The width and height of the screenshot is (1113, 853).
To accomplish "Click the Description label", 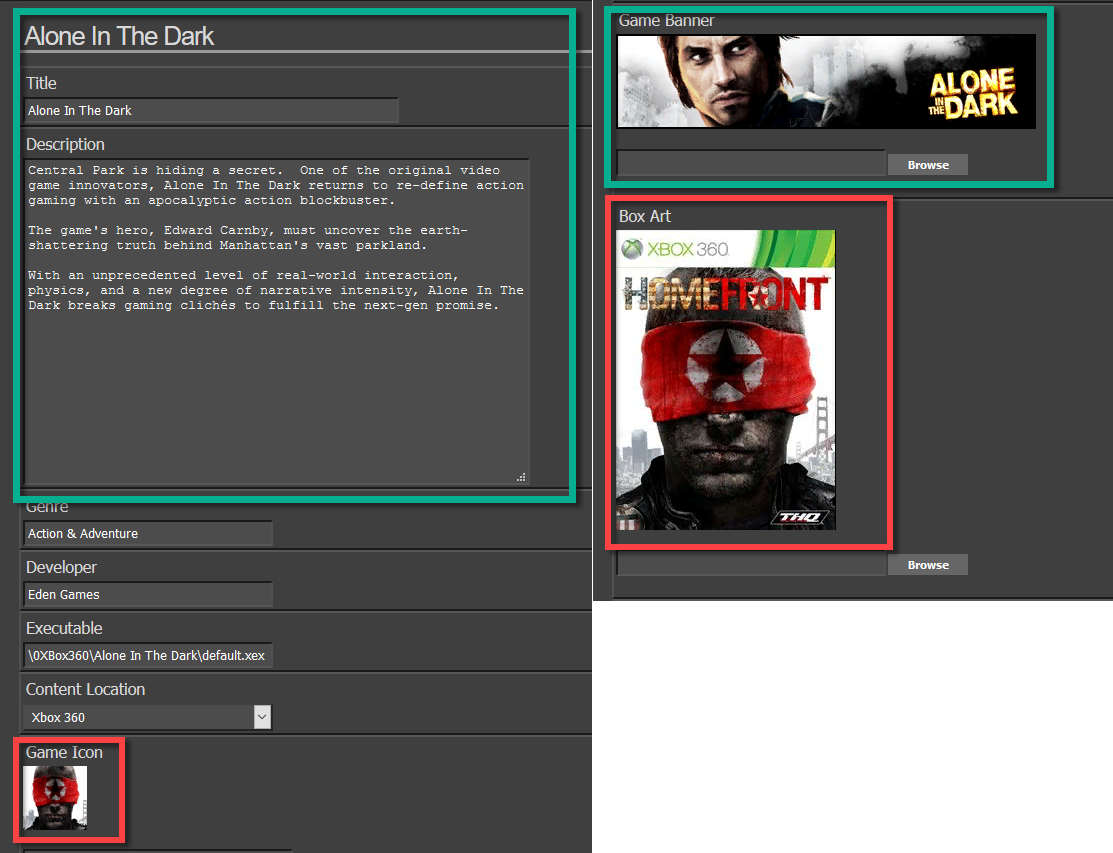I will [65, 144].
